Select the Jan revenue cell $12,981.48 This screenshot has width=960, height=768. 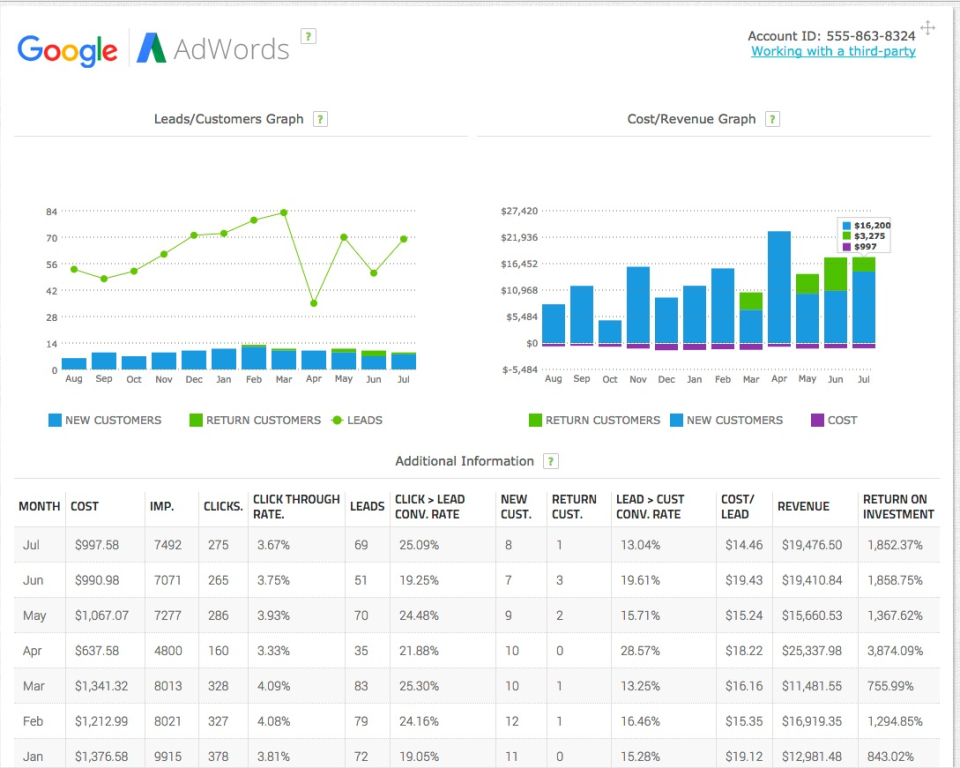pos(812,756)
